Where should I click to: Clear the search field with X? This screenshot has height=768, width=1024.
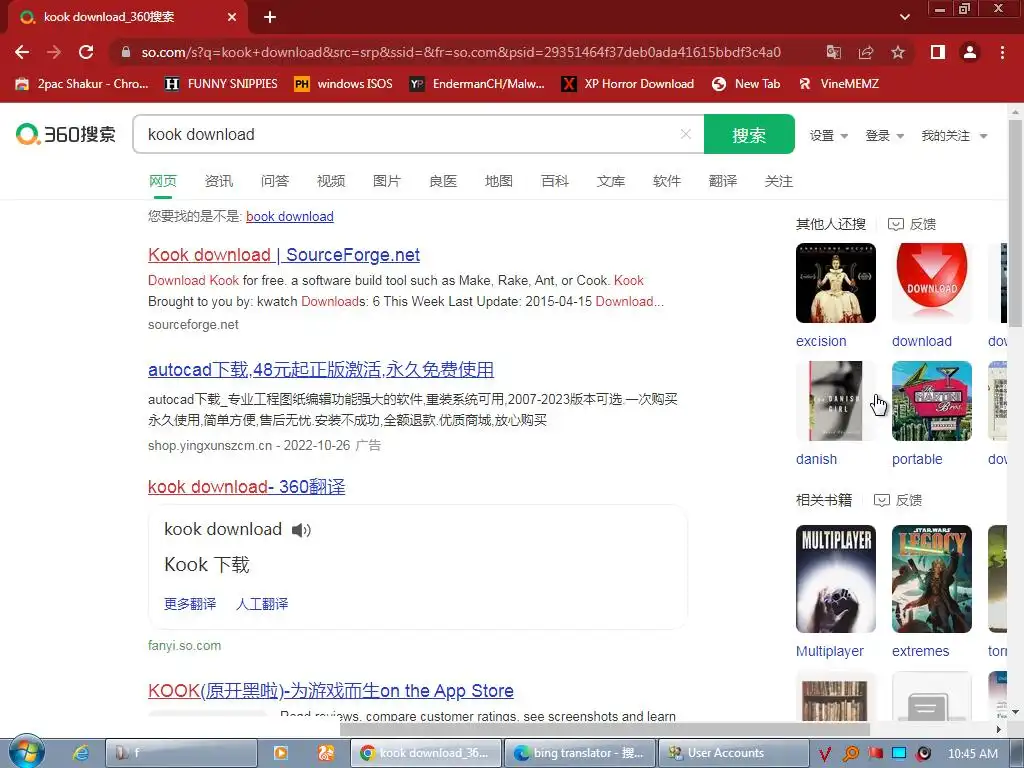pos(686,134)
